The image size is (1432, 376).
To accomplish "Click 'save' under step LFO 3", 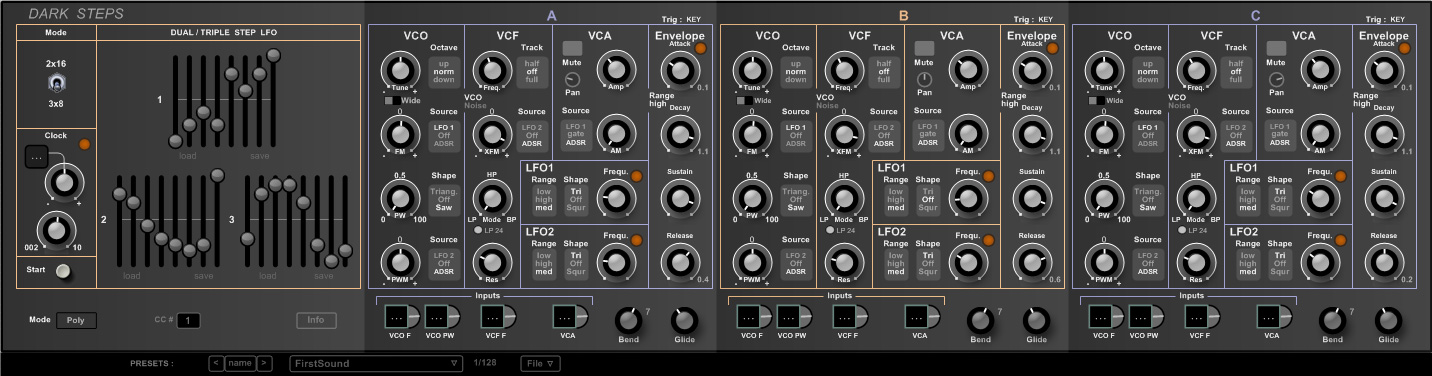I will [x=323, y=276].
